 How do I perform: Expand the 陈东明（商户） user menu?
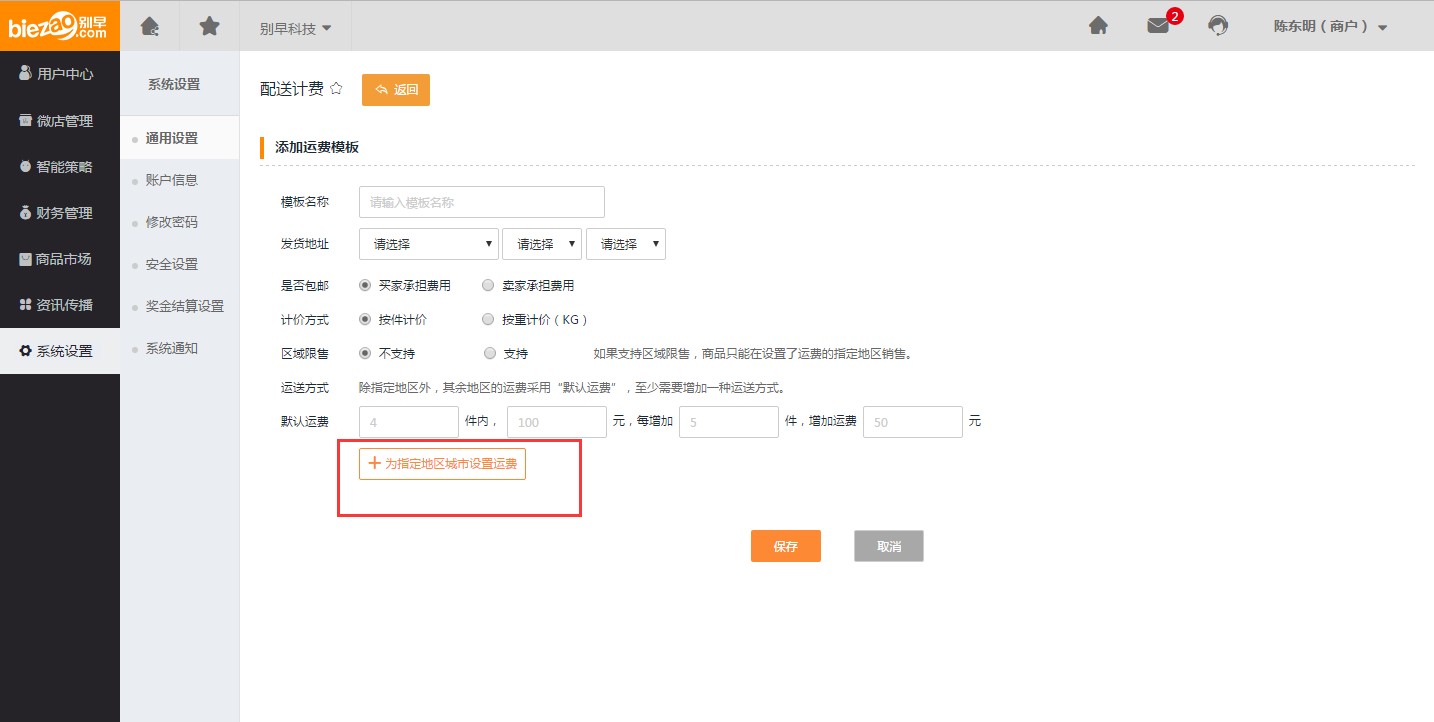click(1330, 27)
